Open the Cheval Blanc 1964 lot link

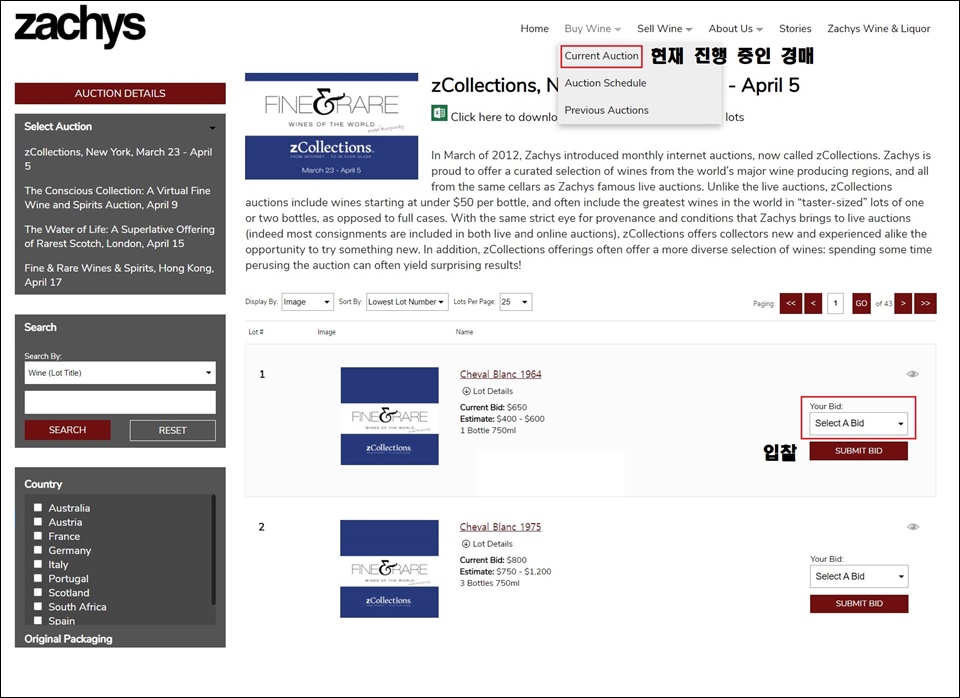pyautogui.click(x=501, y=374)
